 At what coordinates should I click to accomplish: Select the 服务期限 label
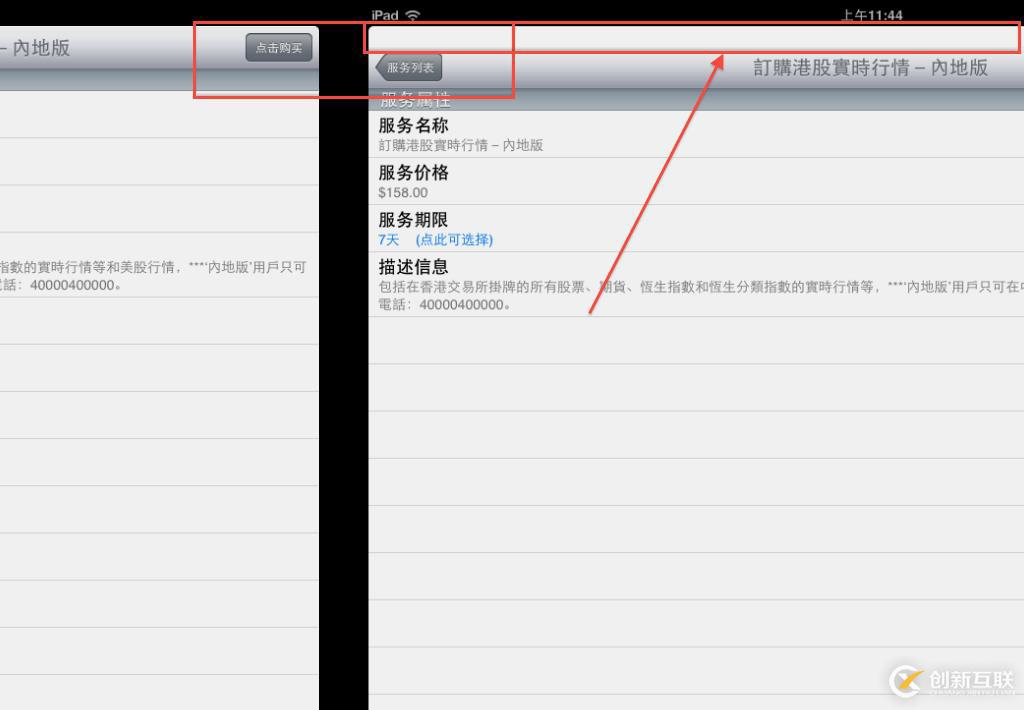point(413,219)
